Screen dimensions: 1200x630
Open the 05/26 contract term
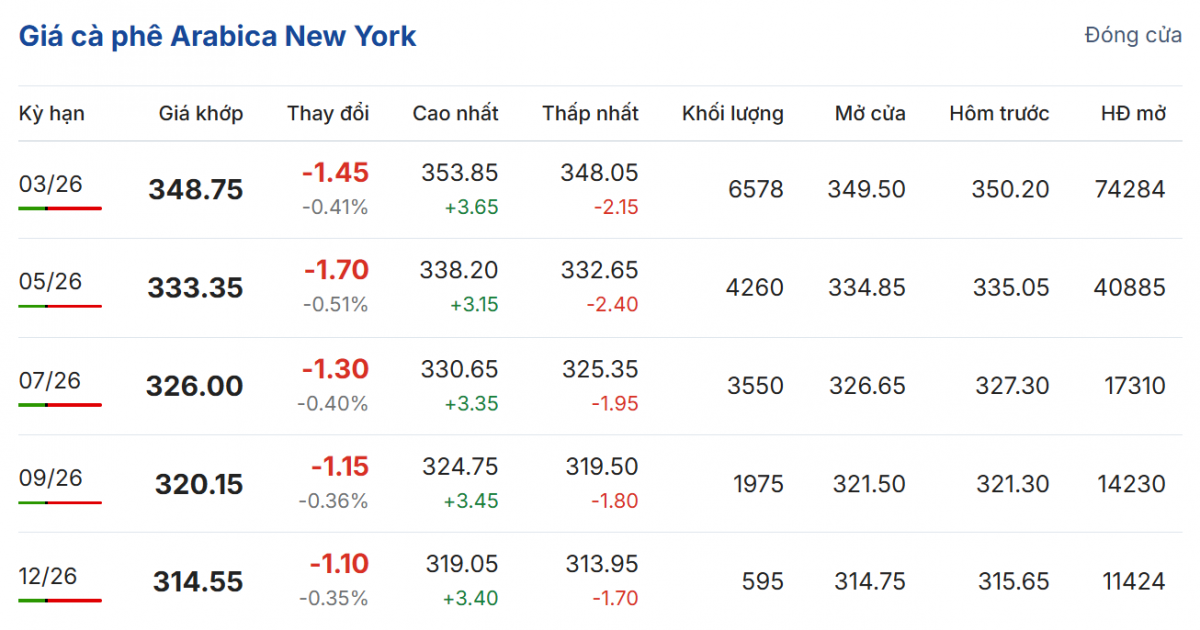point(51,282)
